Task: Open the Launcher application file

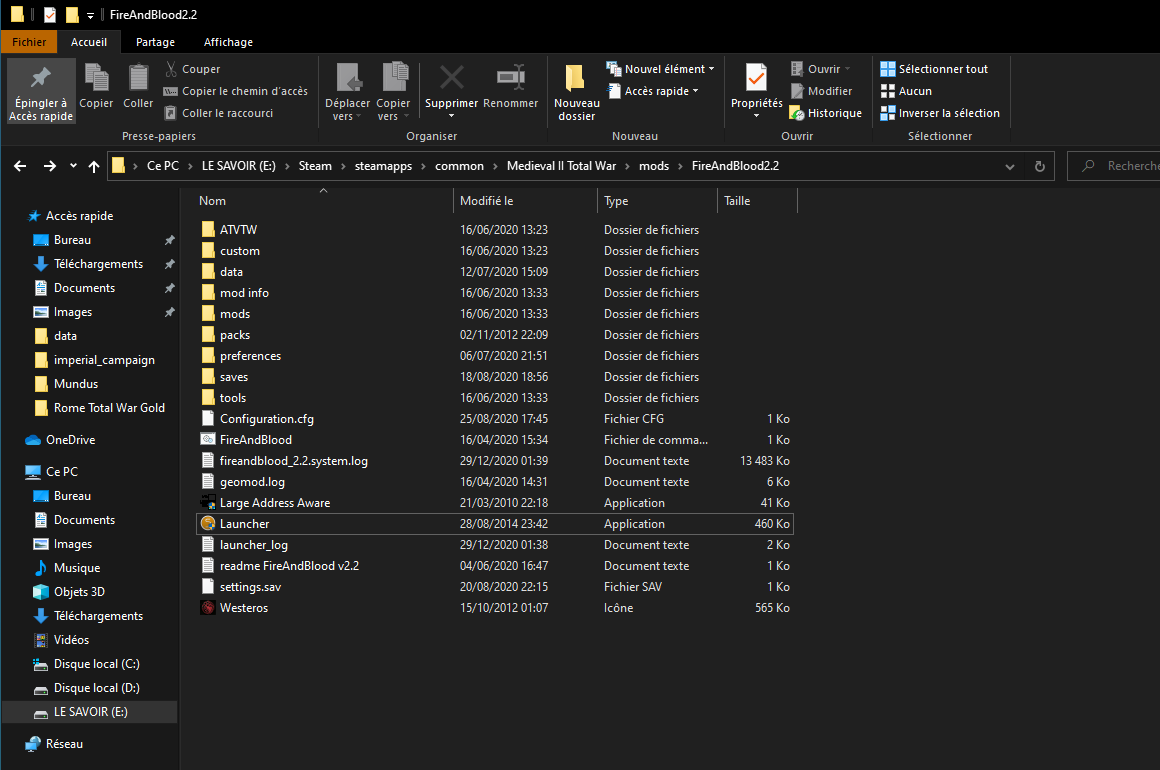Action: [x=244, y=524]
